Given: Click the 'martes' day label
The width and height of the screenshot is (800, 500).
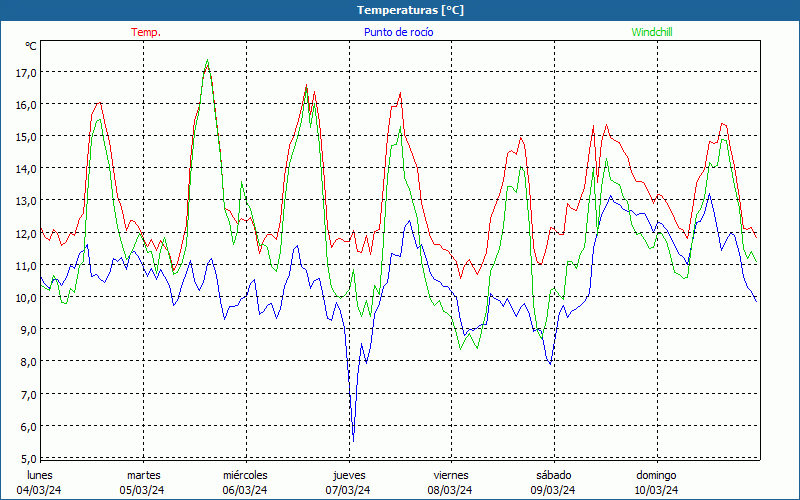Looking at the screenshot, I should [143, 475].
